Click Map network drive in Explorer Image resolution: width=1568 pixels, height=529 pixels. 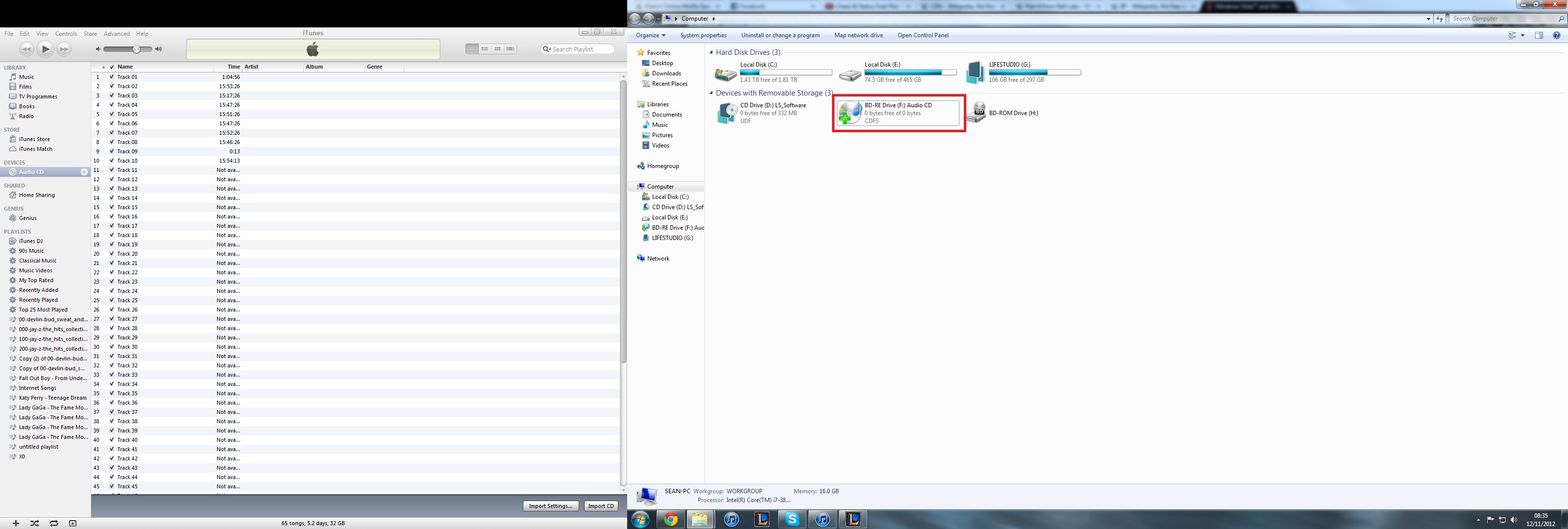click(858, 35)
